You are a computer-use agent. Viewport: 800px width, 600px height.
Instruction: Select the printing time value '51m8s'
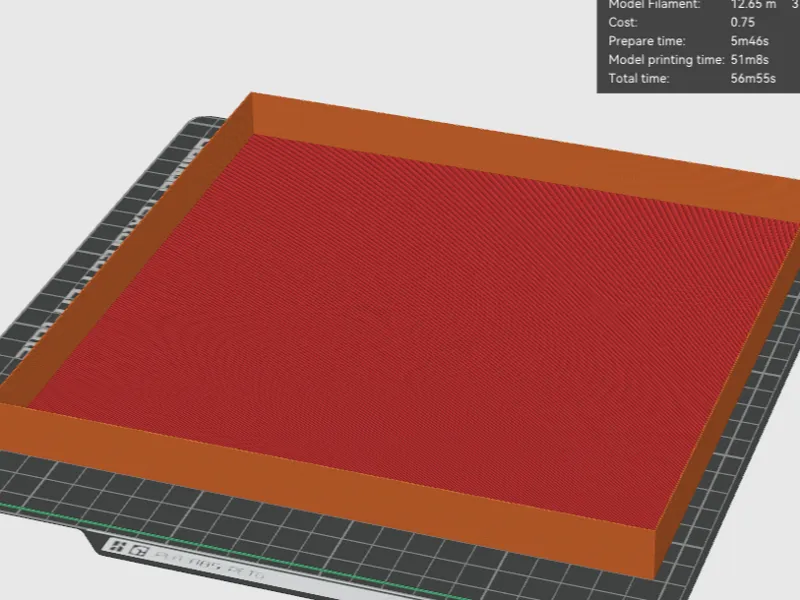pyautogui.click(x=749, y=60)
